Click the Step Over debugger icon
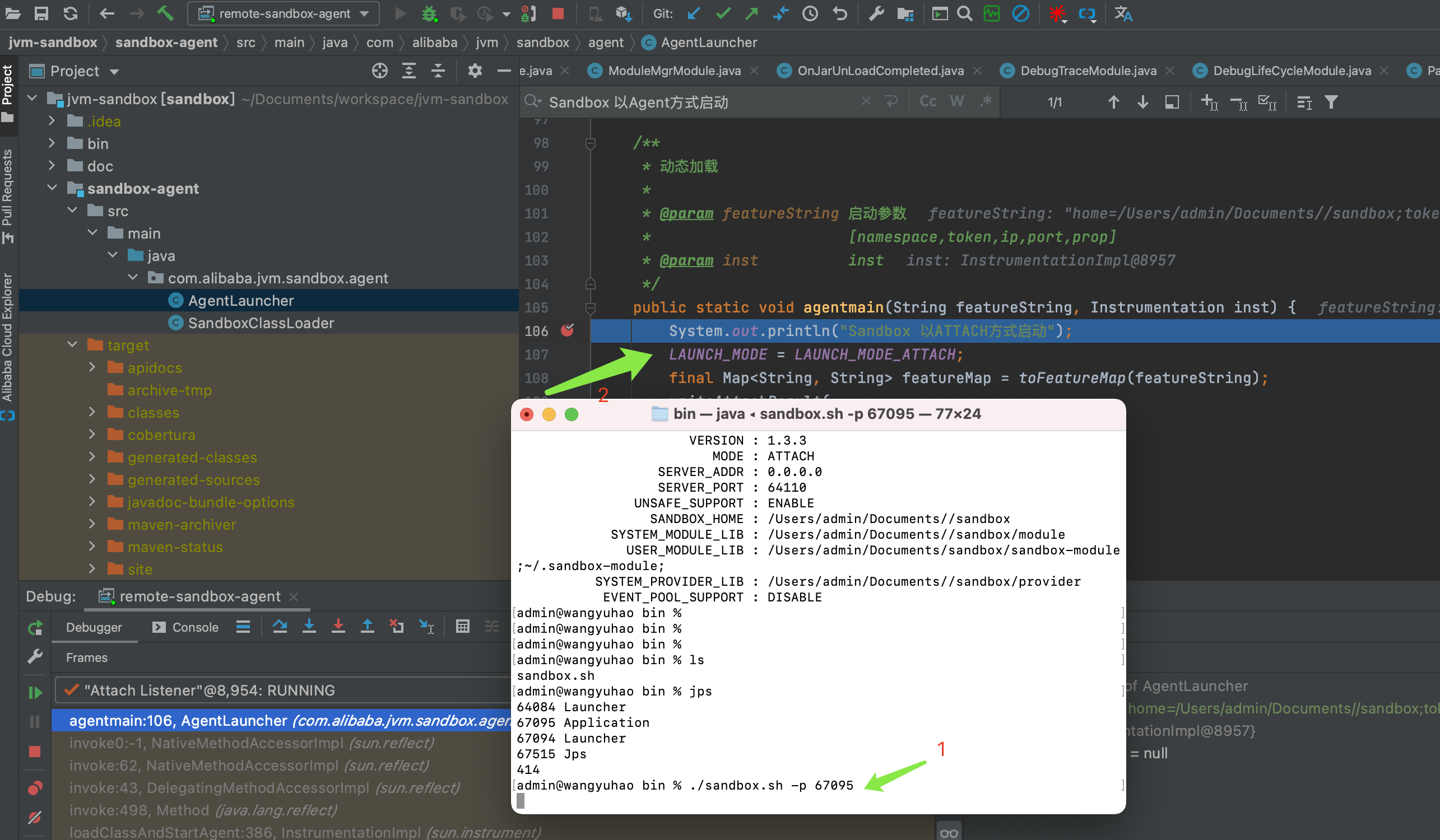 tap(280, 627)
